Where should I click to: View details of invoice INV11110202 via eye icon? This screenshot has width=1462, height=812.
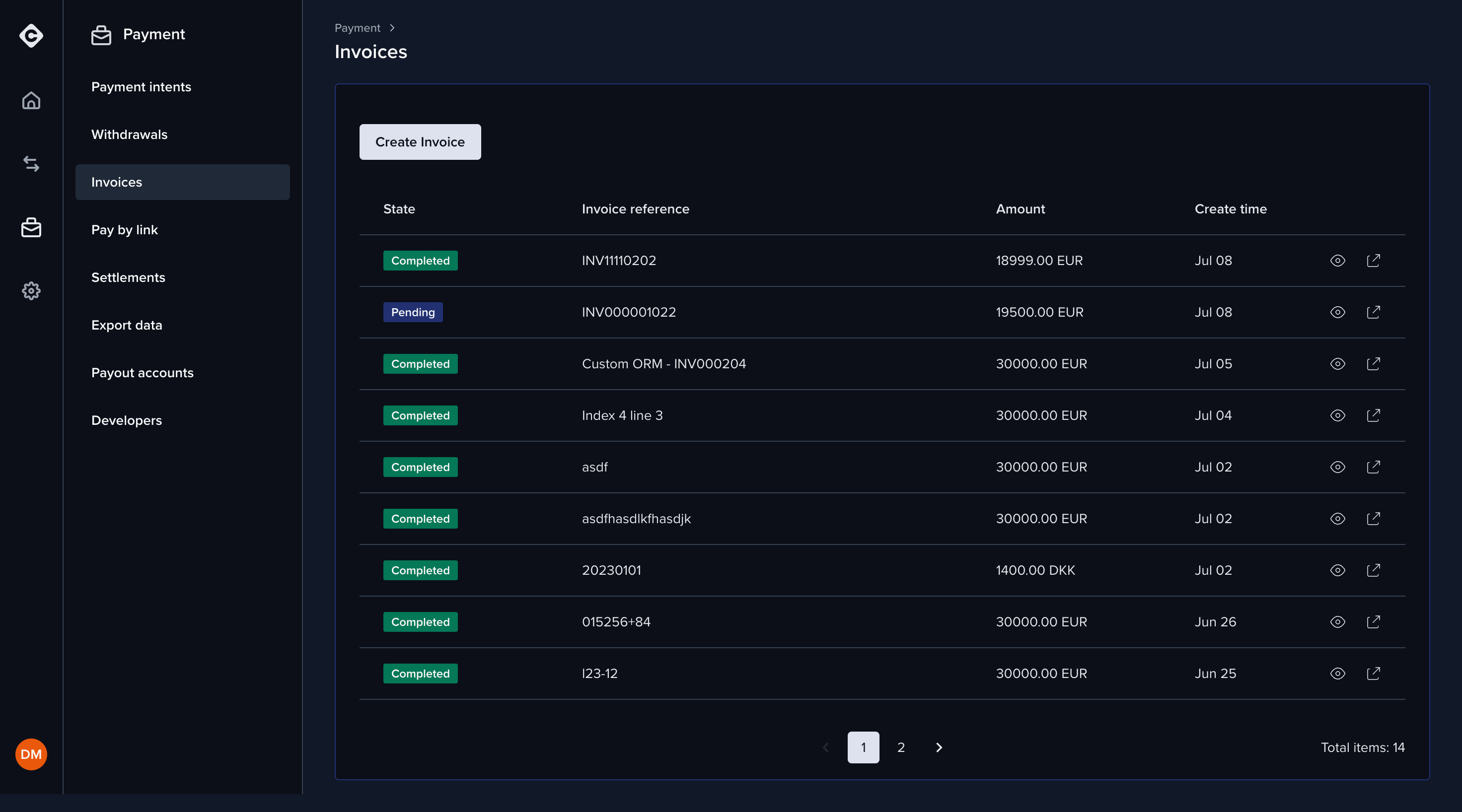[1337, 260]
